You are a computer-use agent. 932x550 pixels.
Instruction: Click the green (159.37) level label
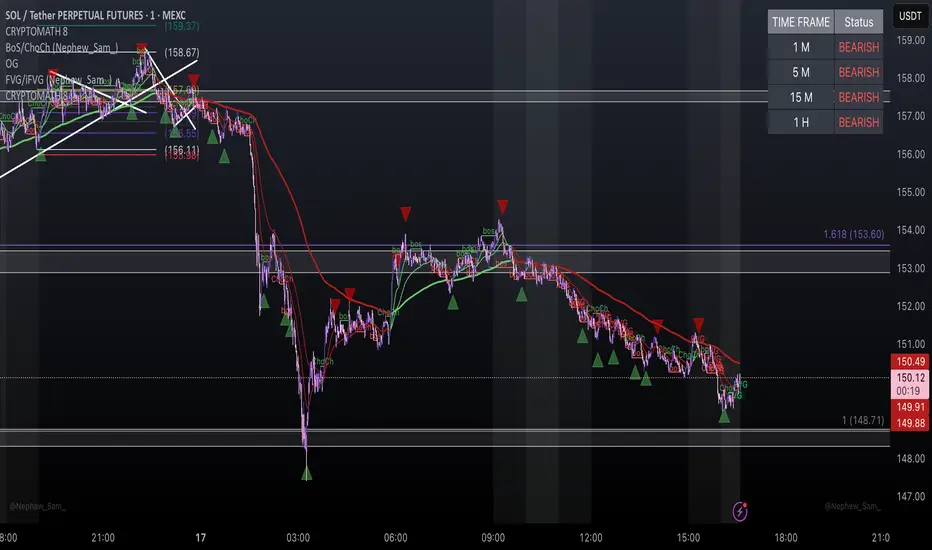pyautogui.click(x=181, y=26)
